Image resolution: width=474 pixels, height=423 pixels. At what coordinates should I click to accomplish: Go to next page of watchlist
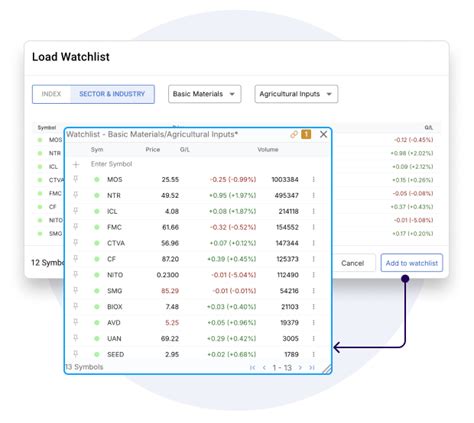(x=300, y=368)
